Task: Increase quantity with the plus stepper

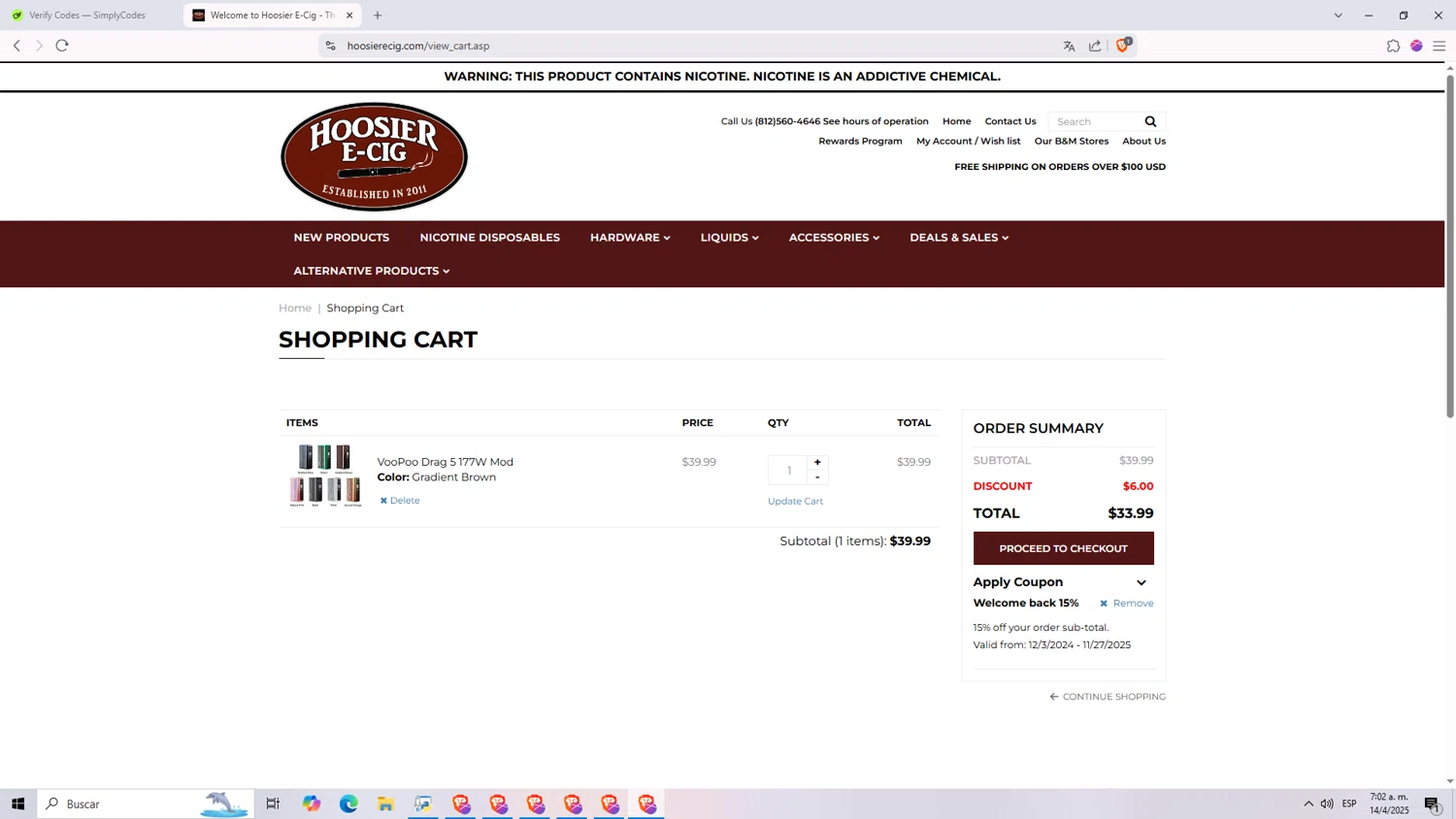Action: (817, 462)
